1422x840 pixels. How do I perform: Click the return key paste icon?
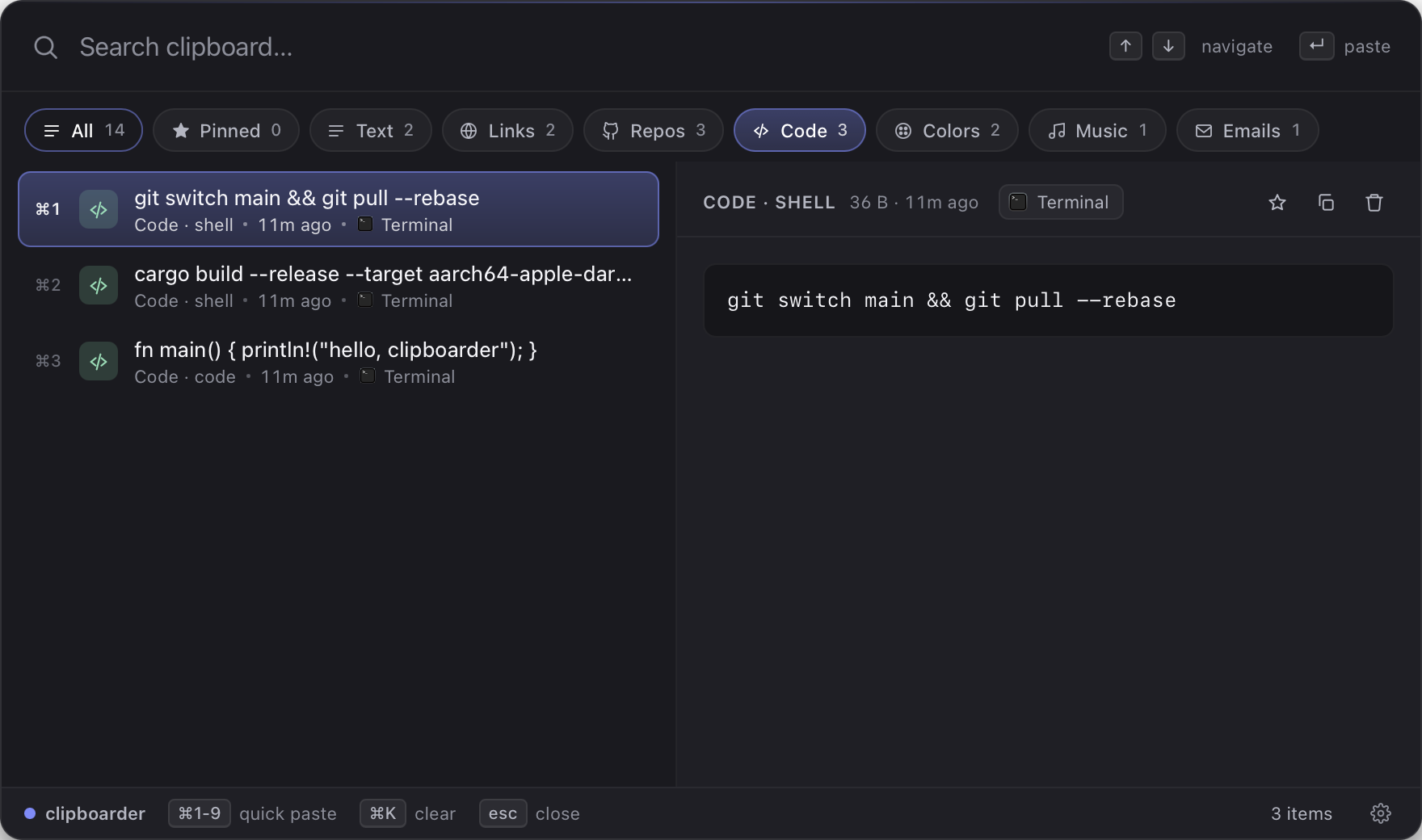1316,46
